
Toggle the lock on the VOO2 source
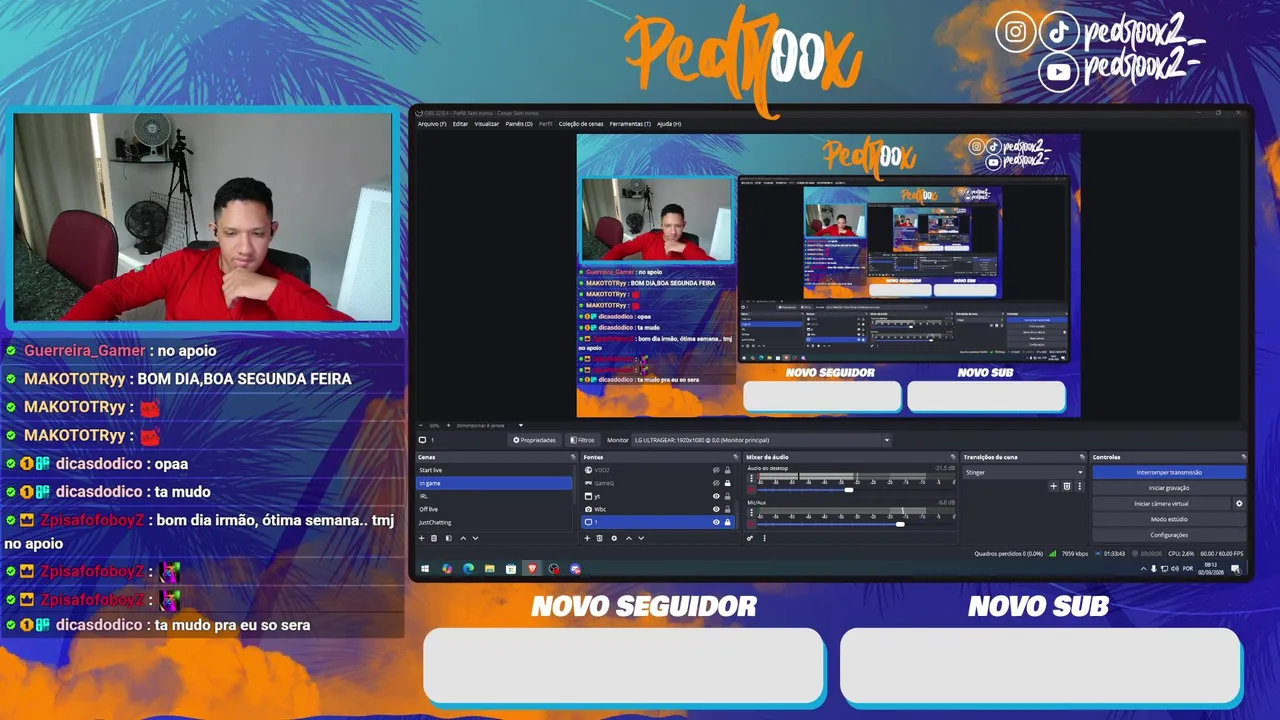click(727, 470)
